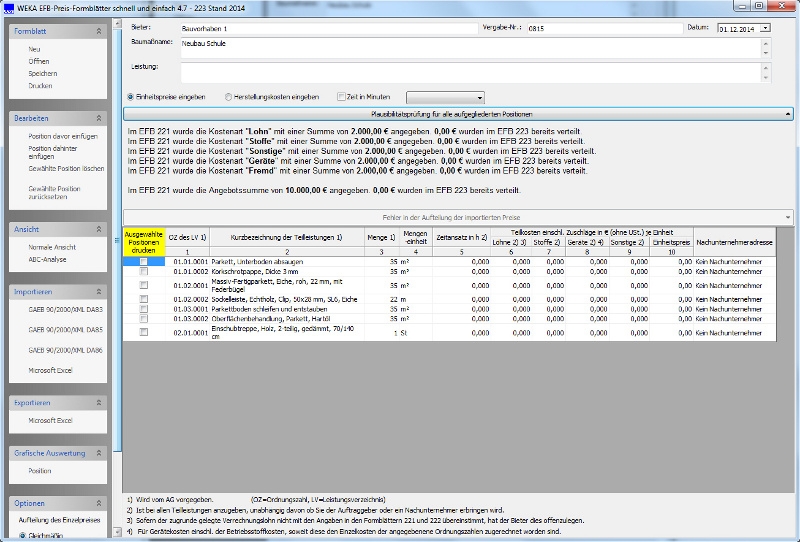Check print box for row 01.02.0001
Viewport: 800px width, 542px height.
pos(144,285)
